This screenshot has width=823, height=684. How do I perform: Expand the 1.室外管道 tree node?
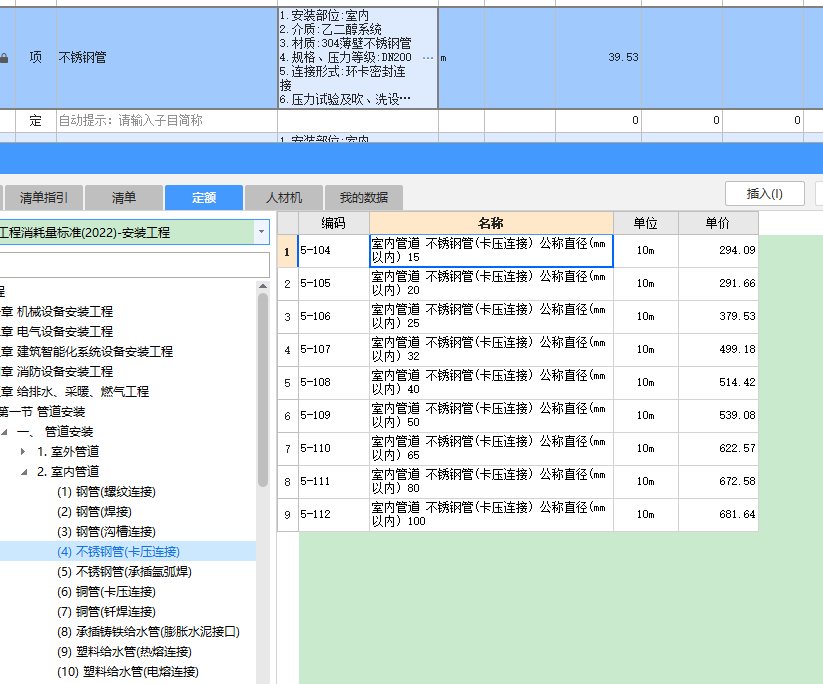click(21, 451)
